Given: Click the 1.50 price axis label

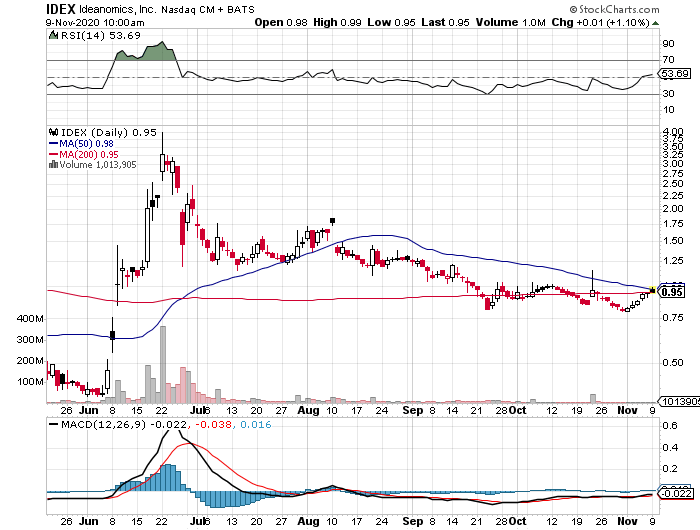Looking at the screenshot, I should 673,241.
